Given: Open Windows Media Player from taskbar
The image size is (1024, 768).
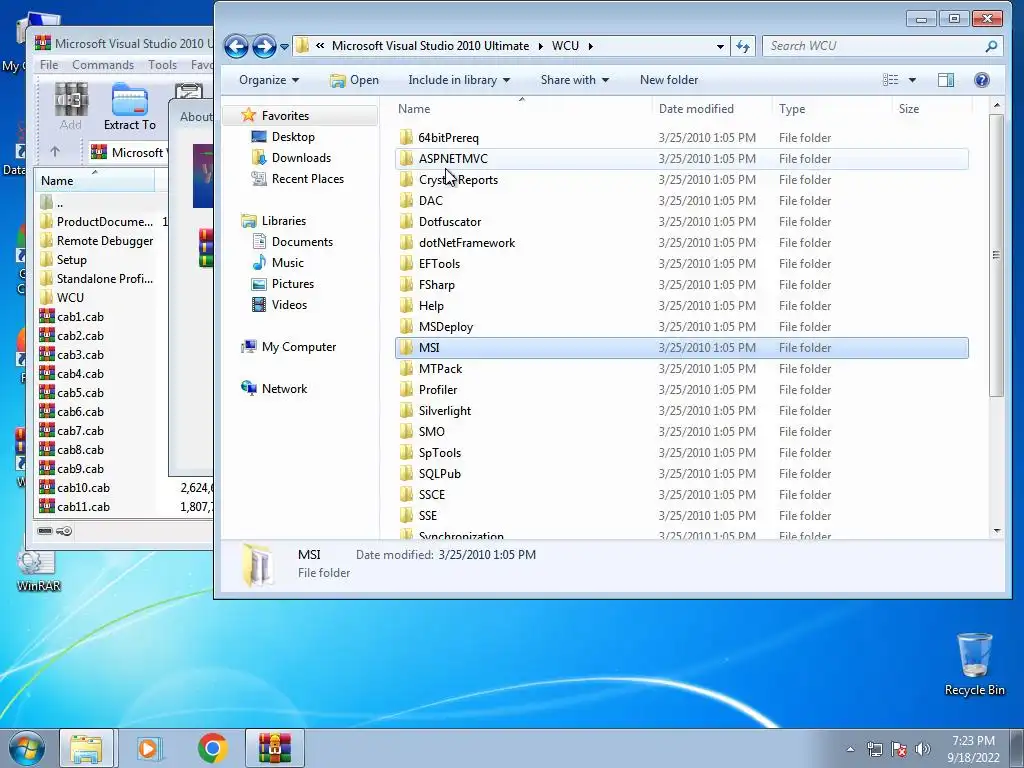Looking at the screenshot, I should 150,748.
